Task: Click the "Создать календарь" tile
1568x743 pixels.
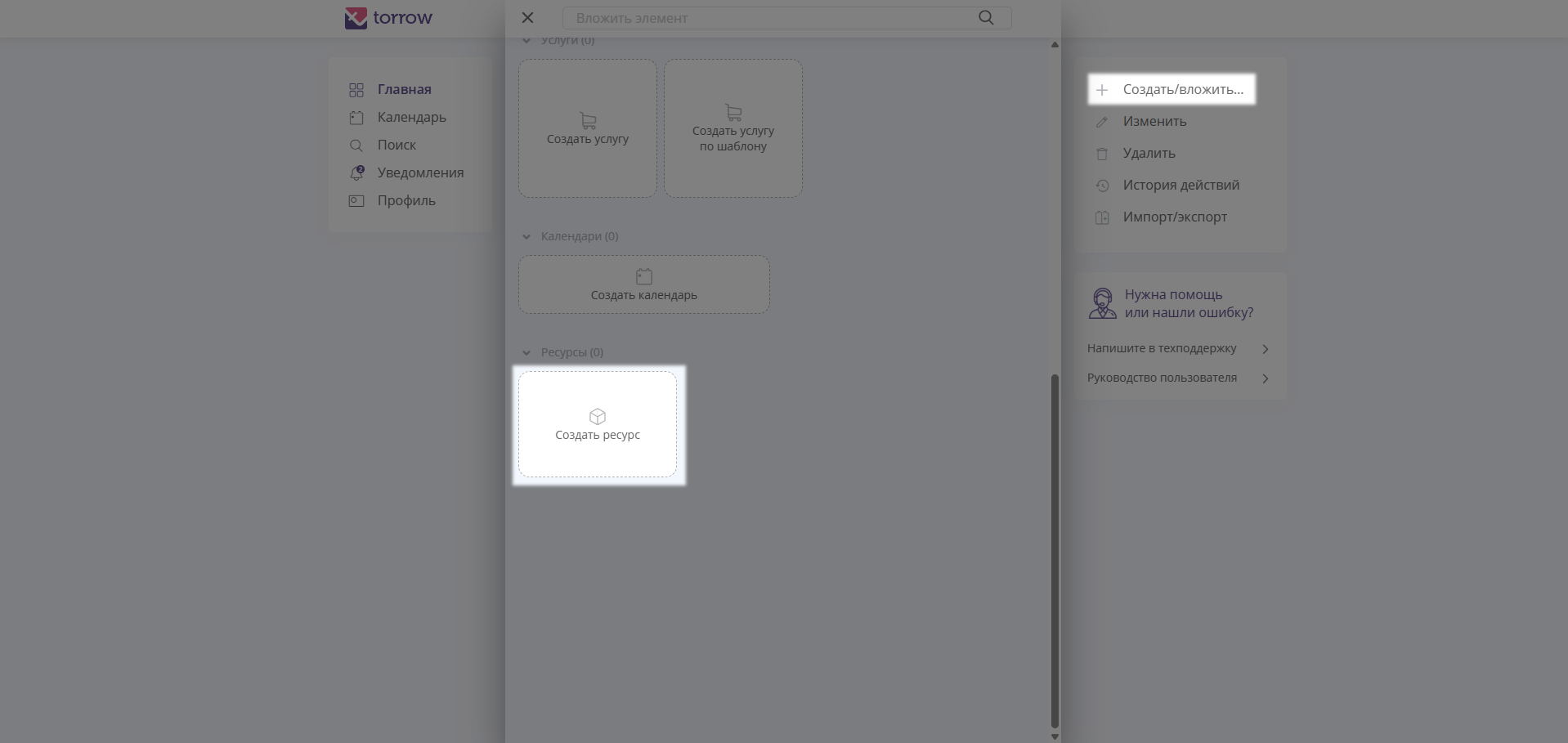Action: 643,284
